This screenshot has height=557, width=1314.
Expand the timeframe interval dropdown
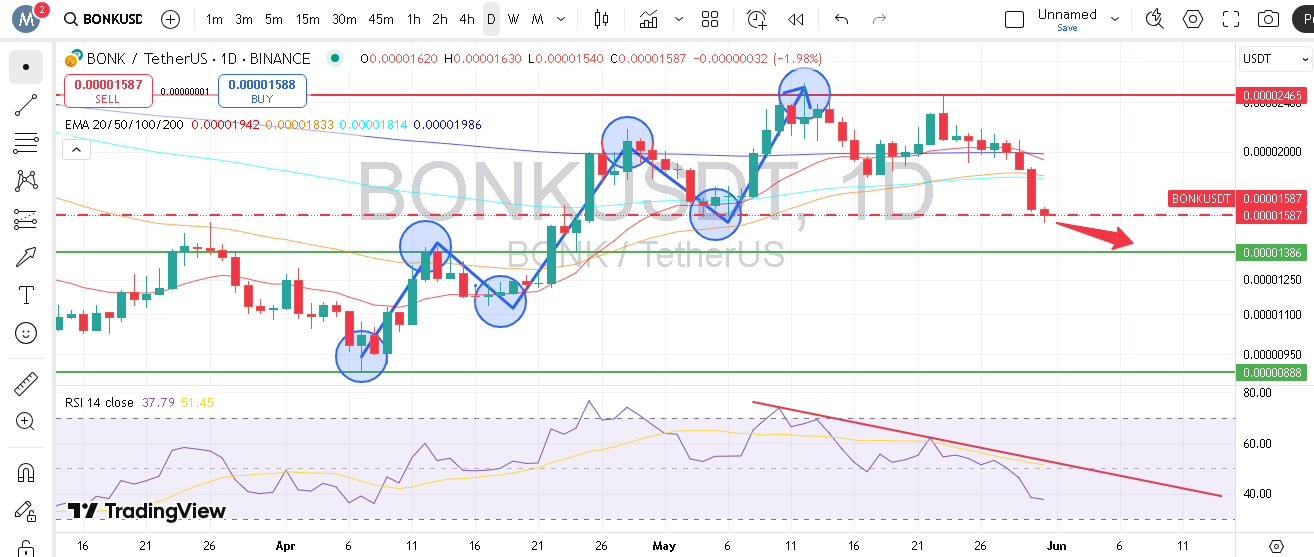[559, 19]
